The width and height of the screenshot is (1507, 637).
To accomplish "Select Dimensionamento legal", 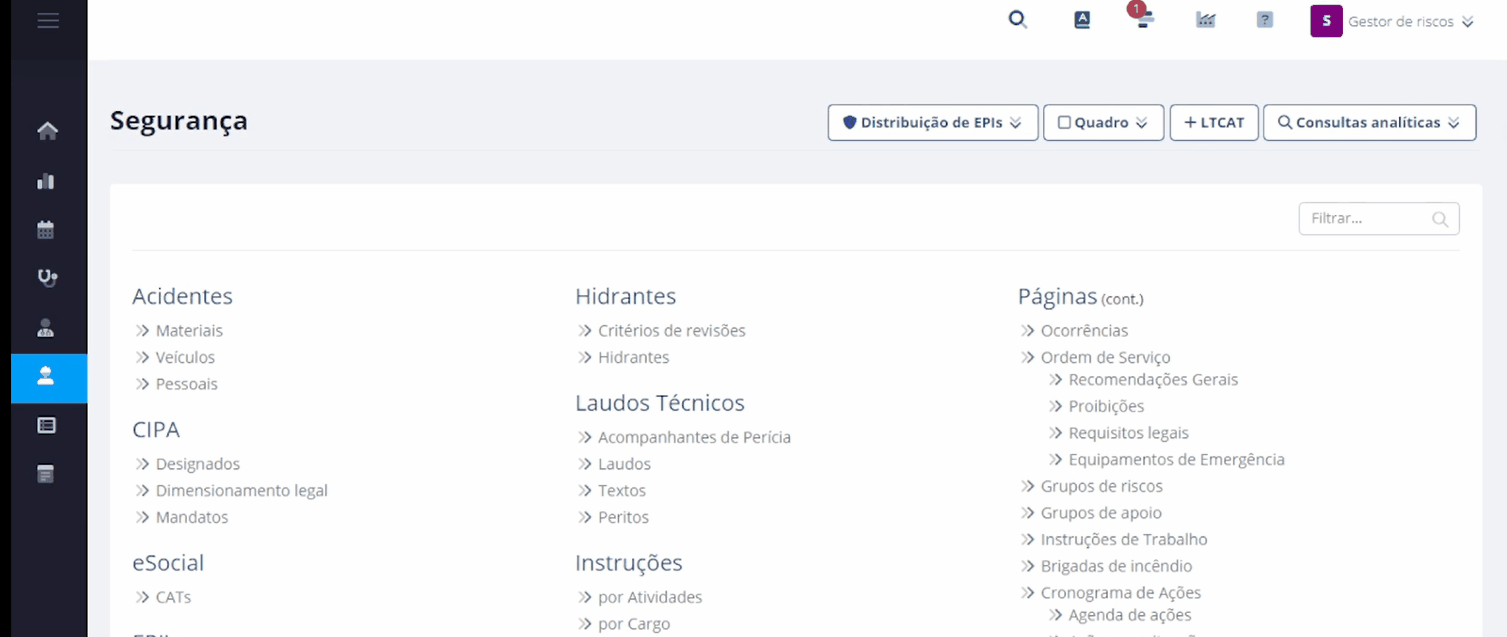I will [241, 491].
